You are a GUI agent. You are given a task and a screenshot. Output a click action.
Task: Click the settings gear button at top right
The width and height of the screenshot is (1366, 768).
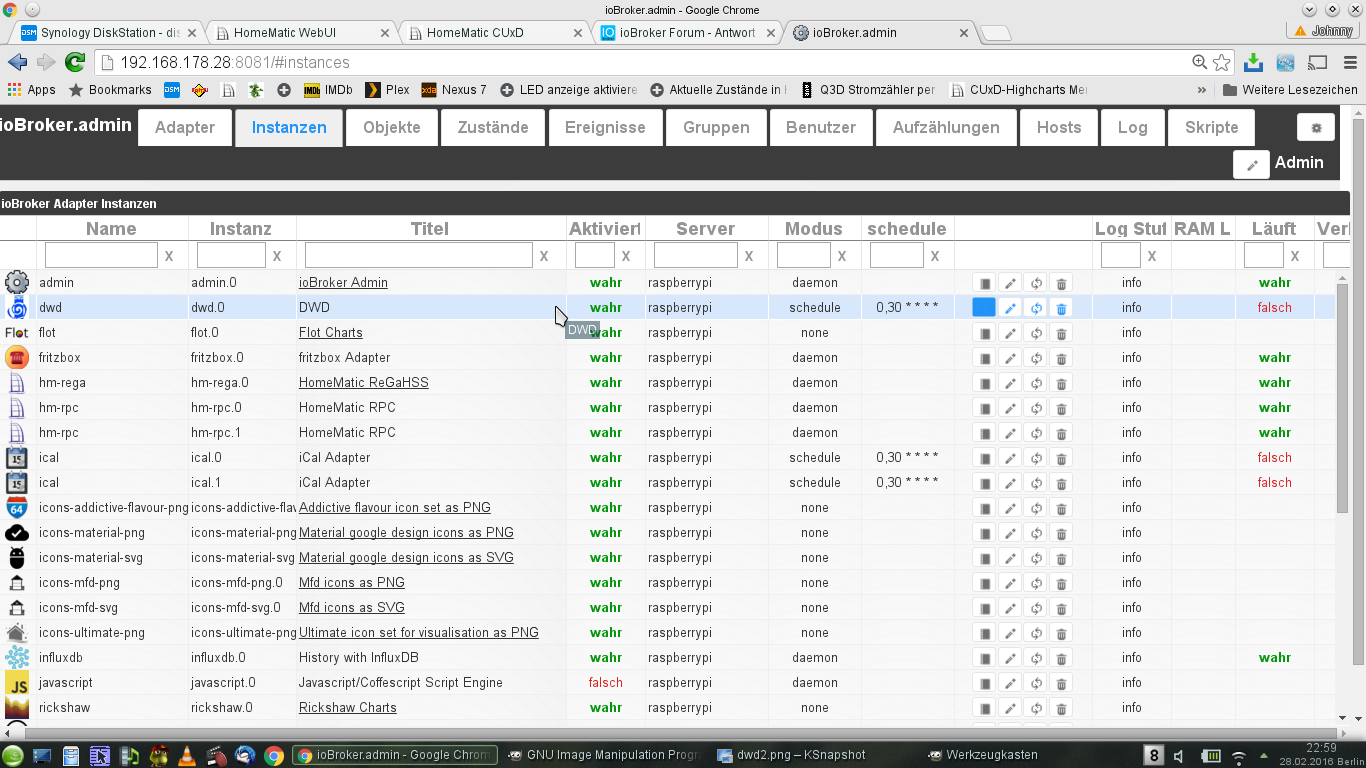(x=1316, y=128)
